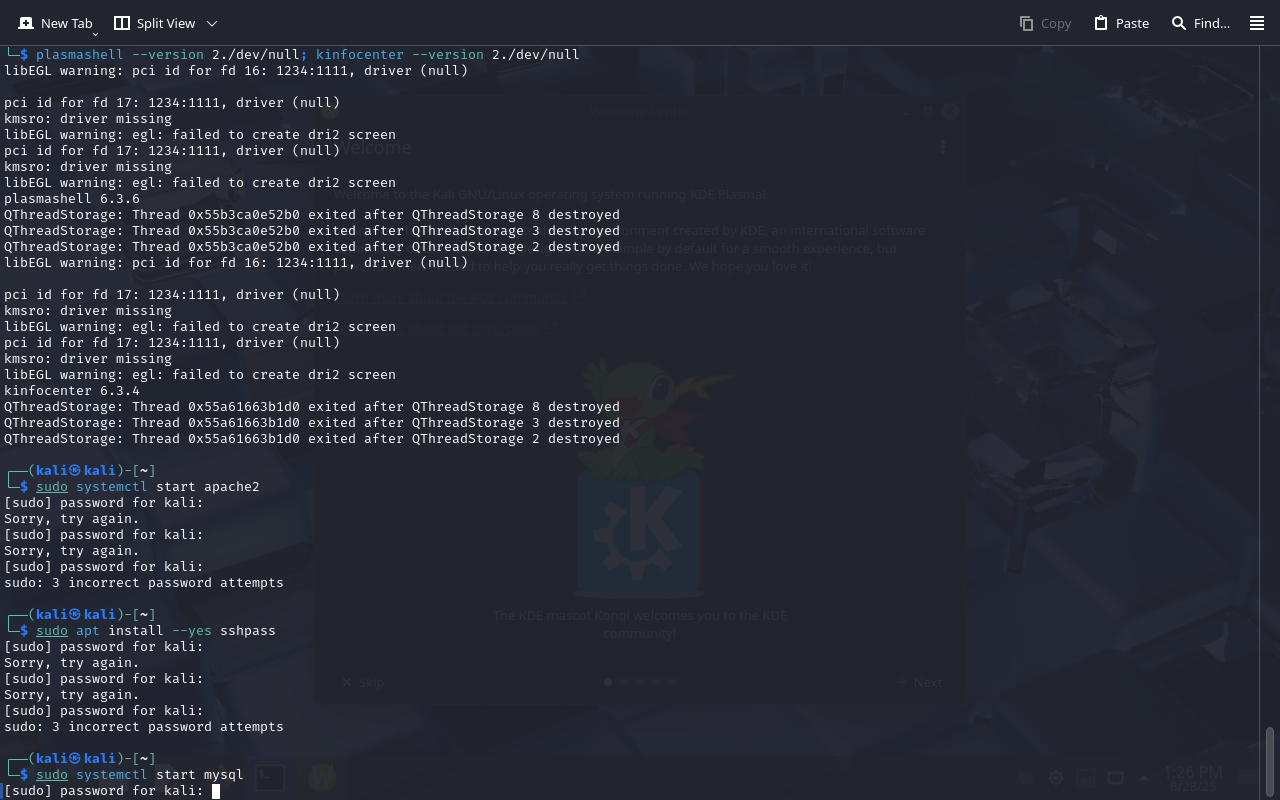Click the Split View button
Image resolution: width=1280 pixels, height=800 pixels.
click(154, 23)
